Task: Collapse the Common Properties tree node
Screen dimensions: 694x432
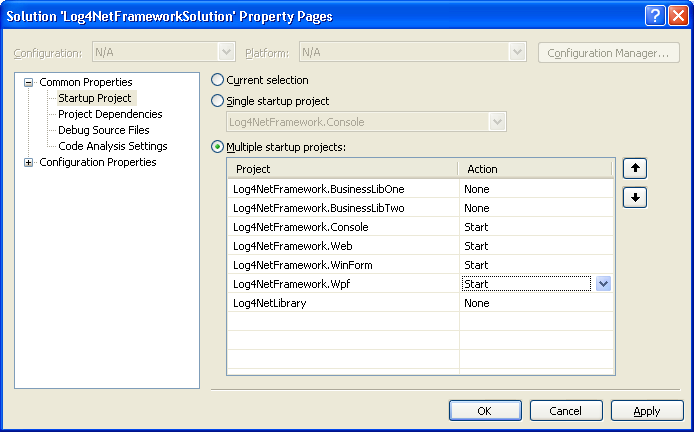Action: 28,82
